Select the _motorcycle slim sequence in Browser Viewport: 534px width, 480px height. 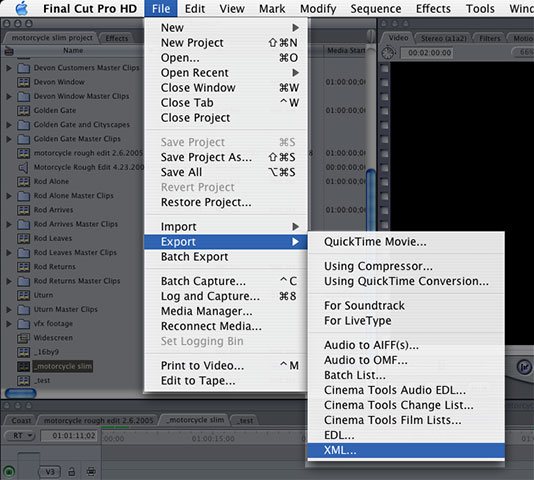point(63,366)
